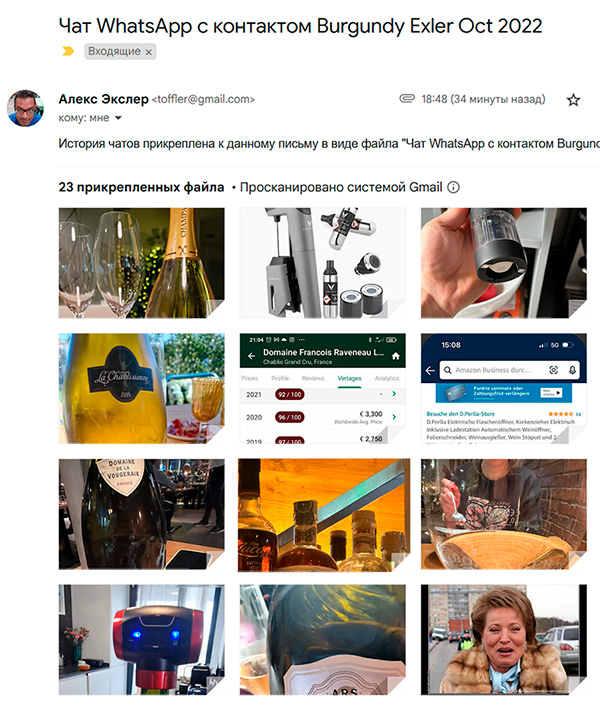Open the liquor bottles on shelf photo
Screen dimensions: 600x705
(324, 515)
